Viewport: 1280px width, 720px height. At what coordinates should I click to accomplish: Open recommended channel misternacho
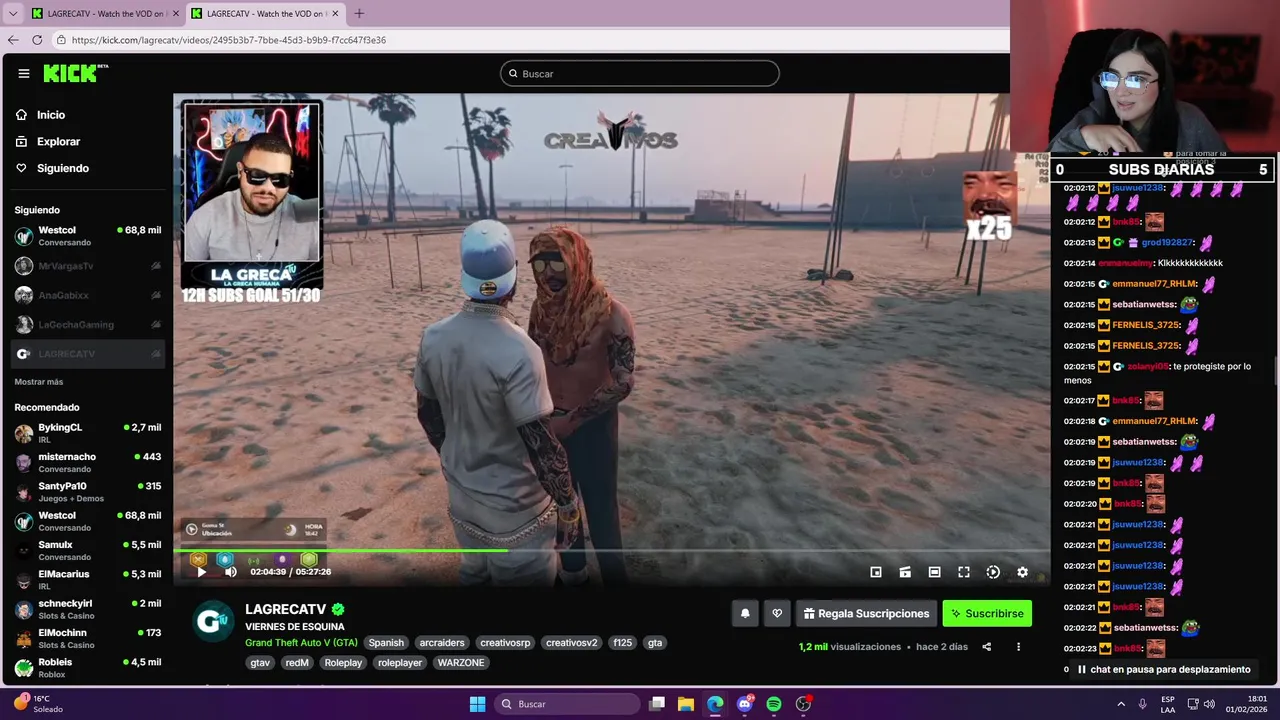pyautogui.click(x=88, y=462)
